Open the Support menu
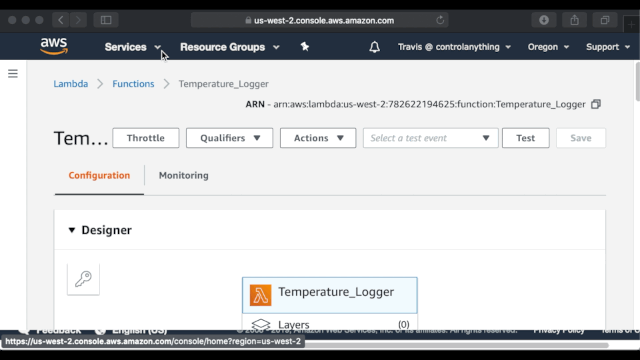Screen dimensions: 640x360 tap(608, 47)
